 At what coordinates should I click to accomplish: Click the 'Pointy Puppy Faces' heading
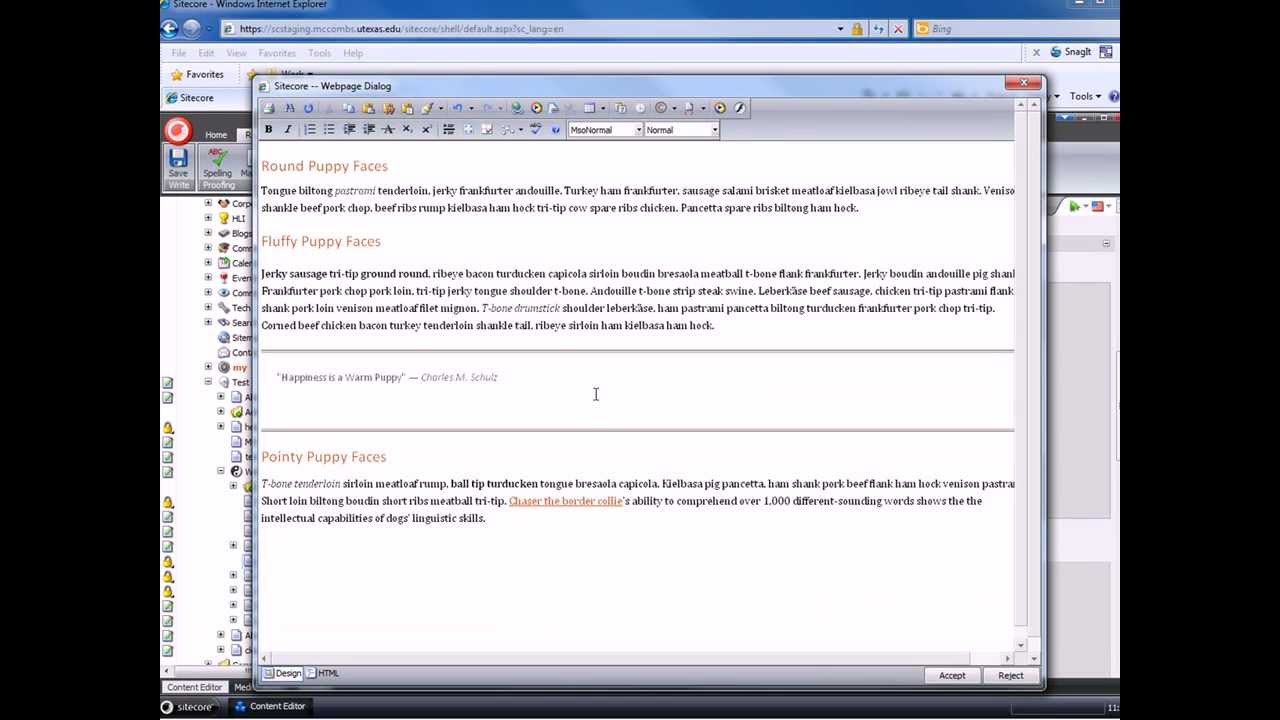click(323, 457)
